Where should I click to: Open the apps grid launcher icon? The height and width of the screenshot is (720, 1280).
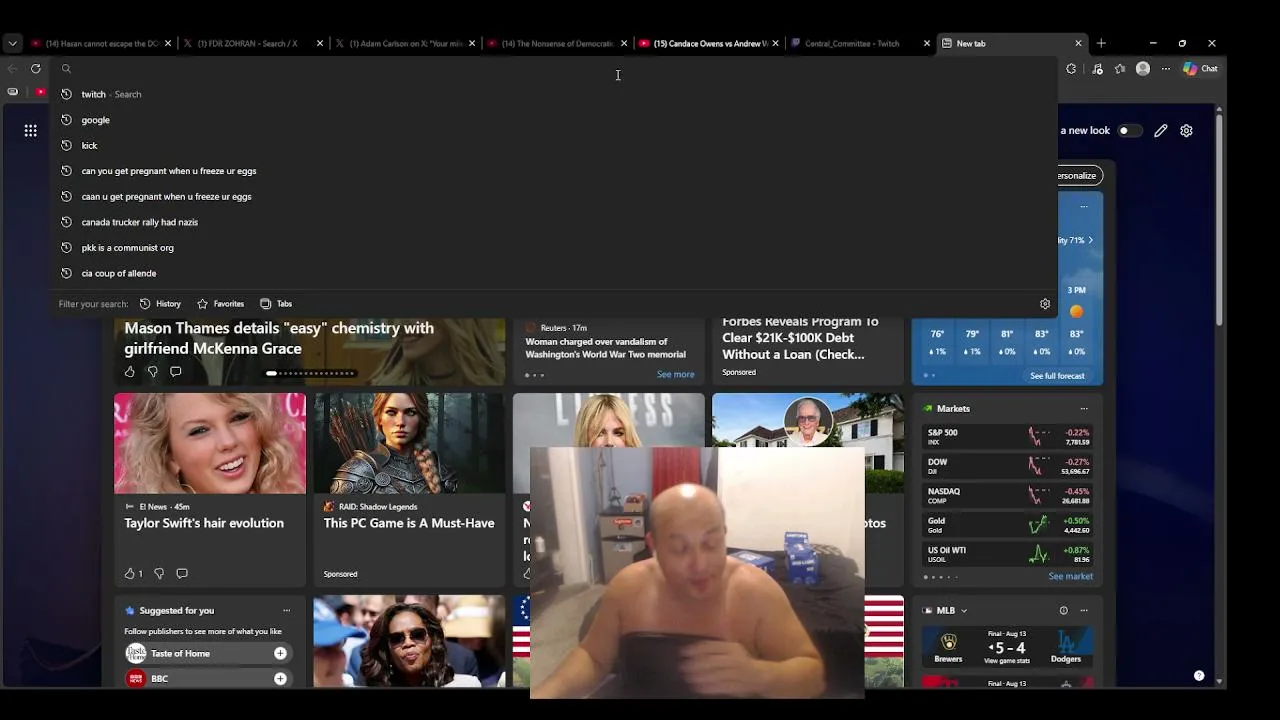pos(31,130)
